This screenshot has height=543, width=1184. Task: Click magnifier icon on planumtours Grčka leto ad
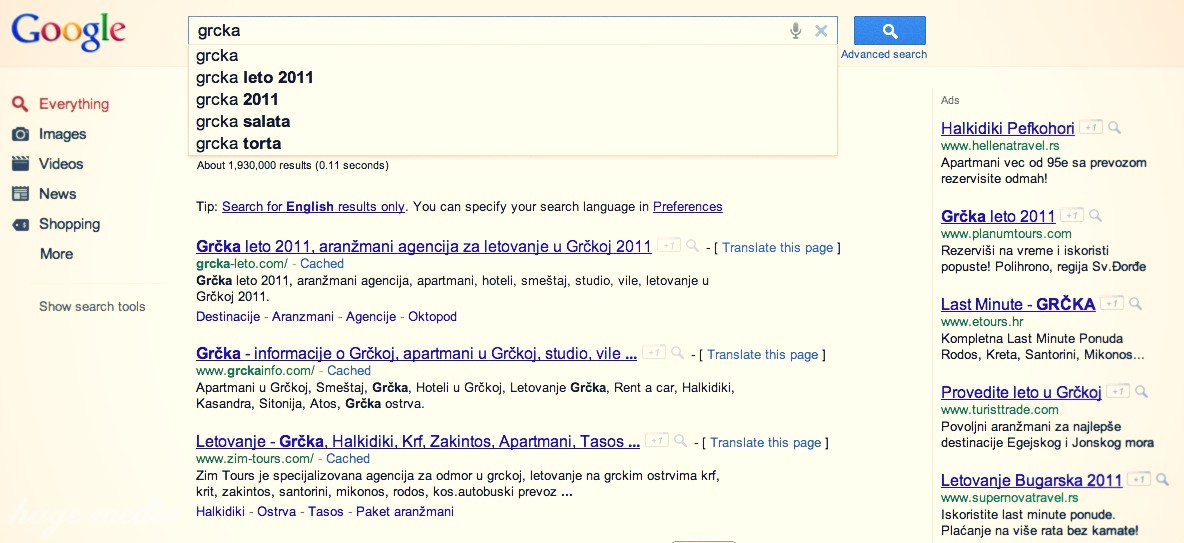coord(1096,215)
